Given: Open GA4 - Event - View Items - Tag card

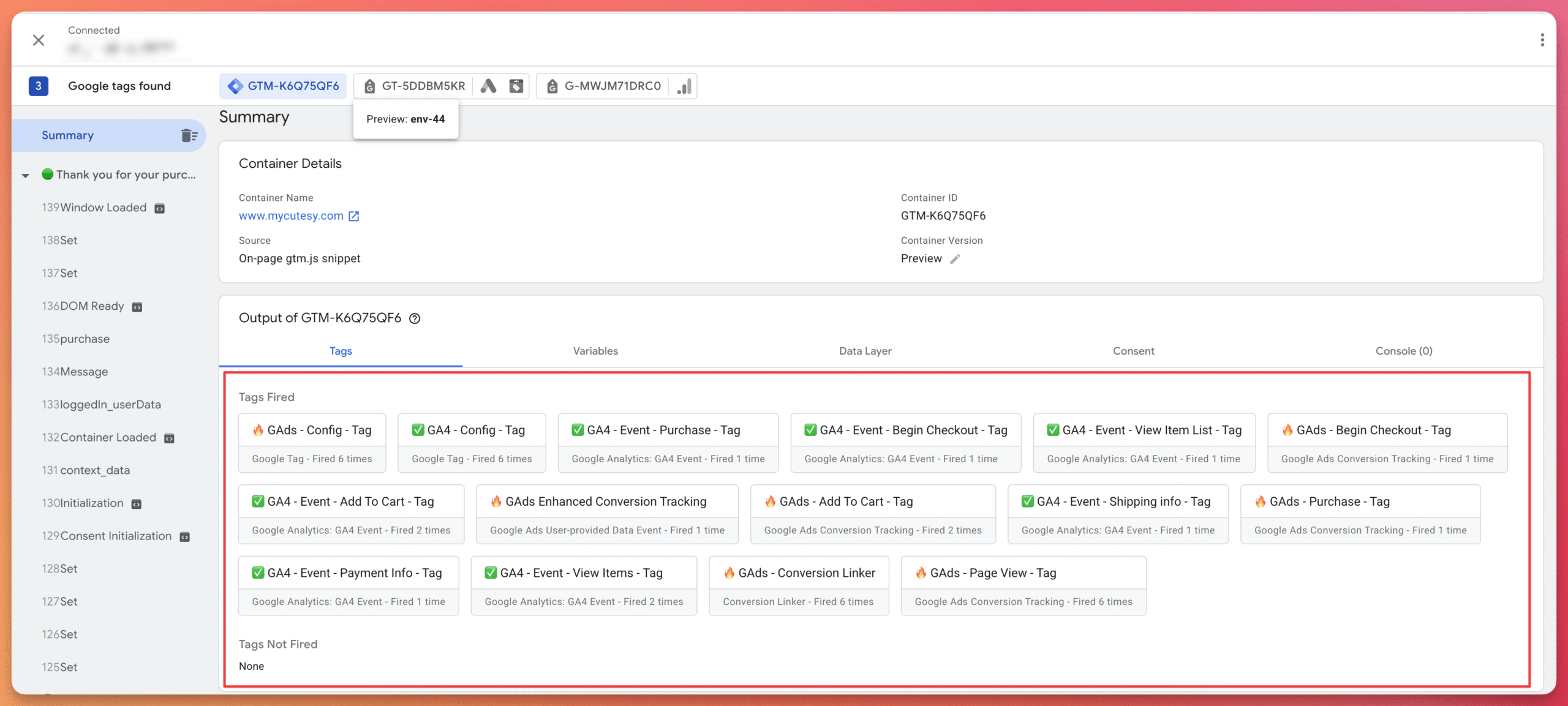Looking at the screenshot, I should (x=584, y=586).
